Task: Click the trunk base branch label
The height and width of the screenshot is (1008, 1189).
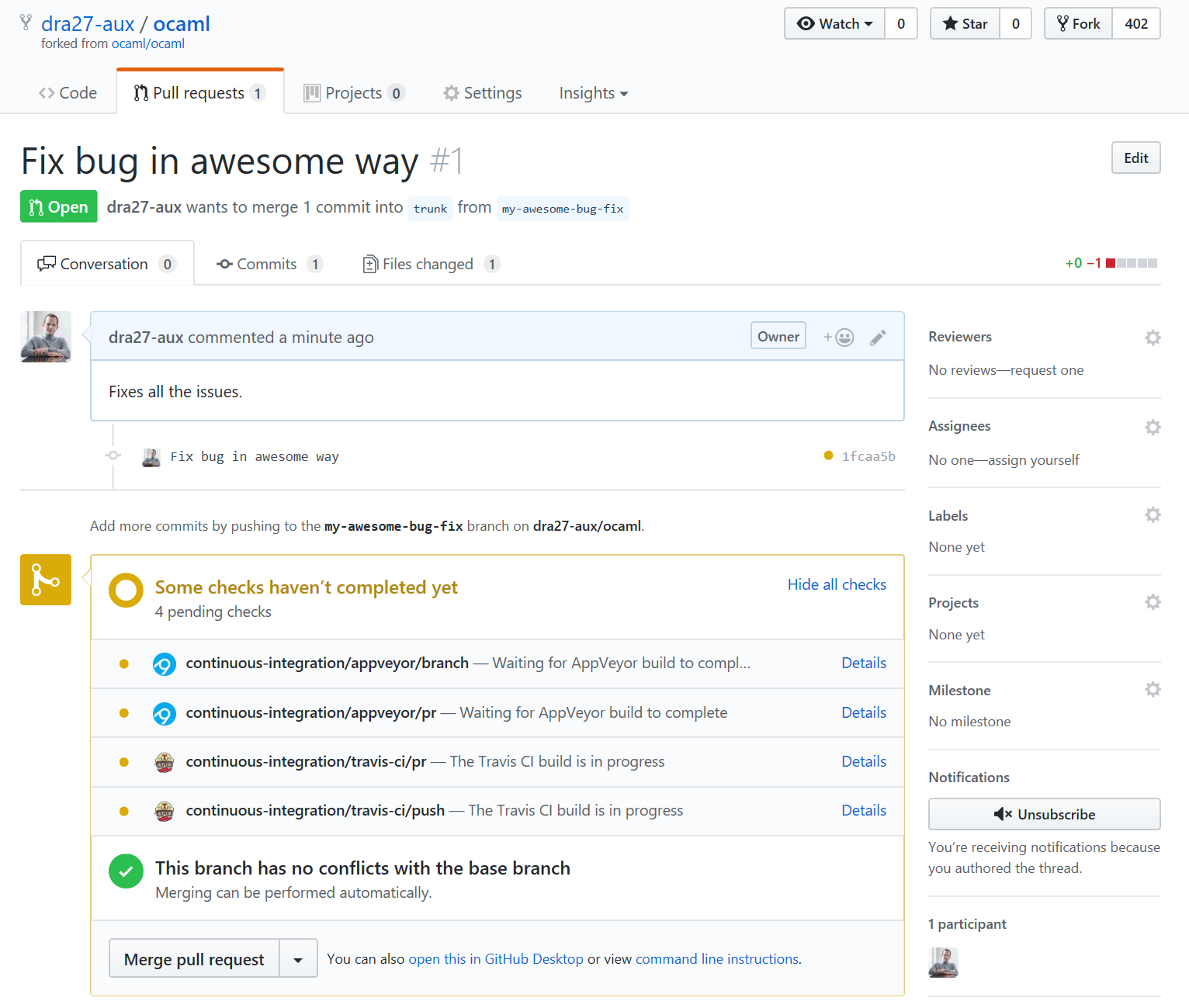Action: (x=431, y=208)
